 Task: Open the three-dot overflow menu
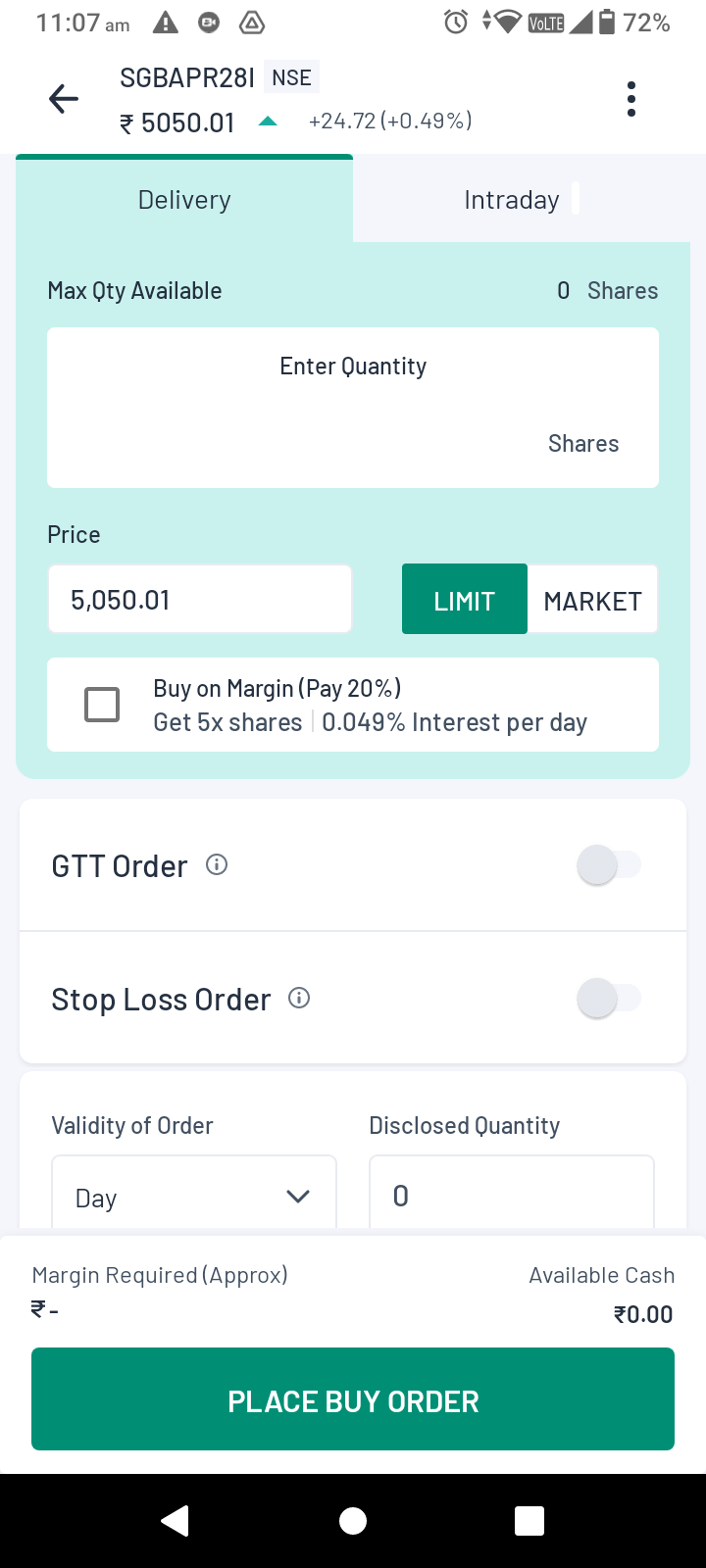[x=630, y=99]
